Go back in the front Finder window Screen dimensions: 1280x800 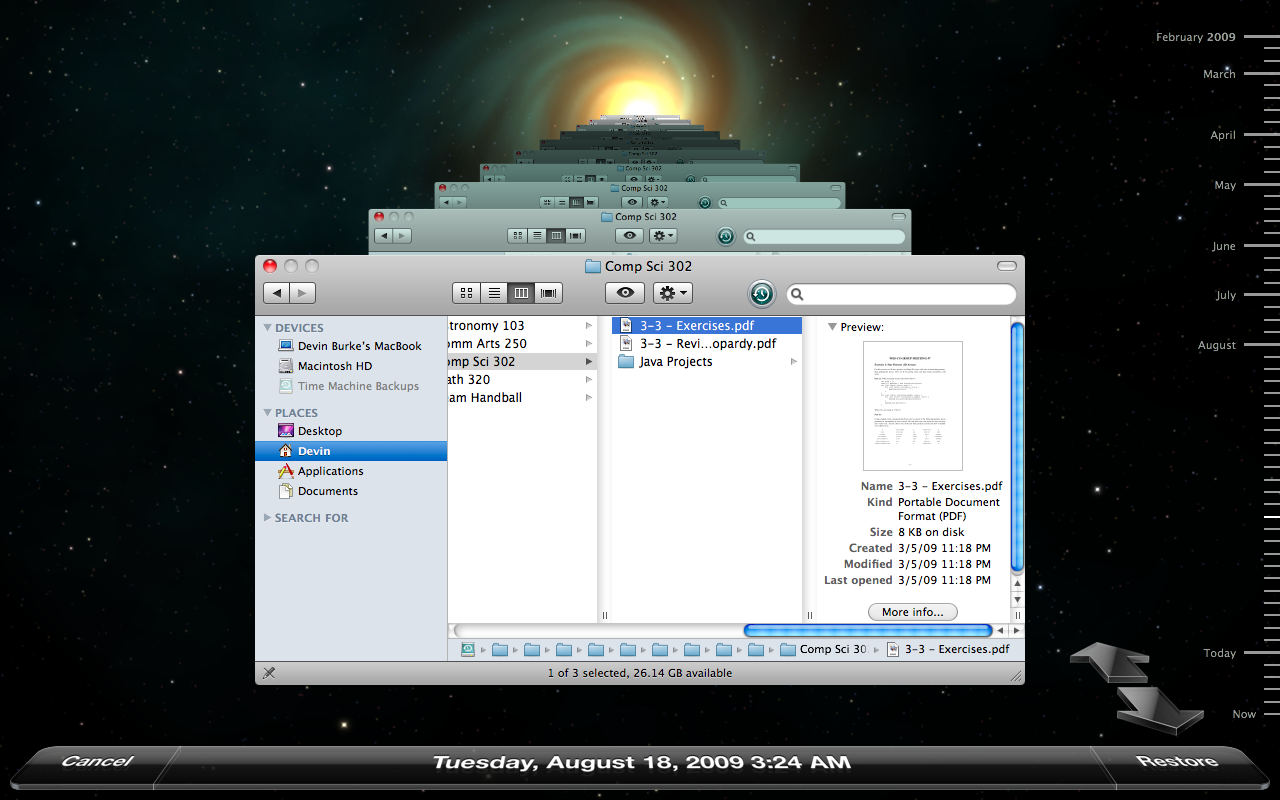[x=277, y=293]
